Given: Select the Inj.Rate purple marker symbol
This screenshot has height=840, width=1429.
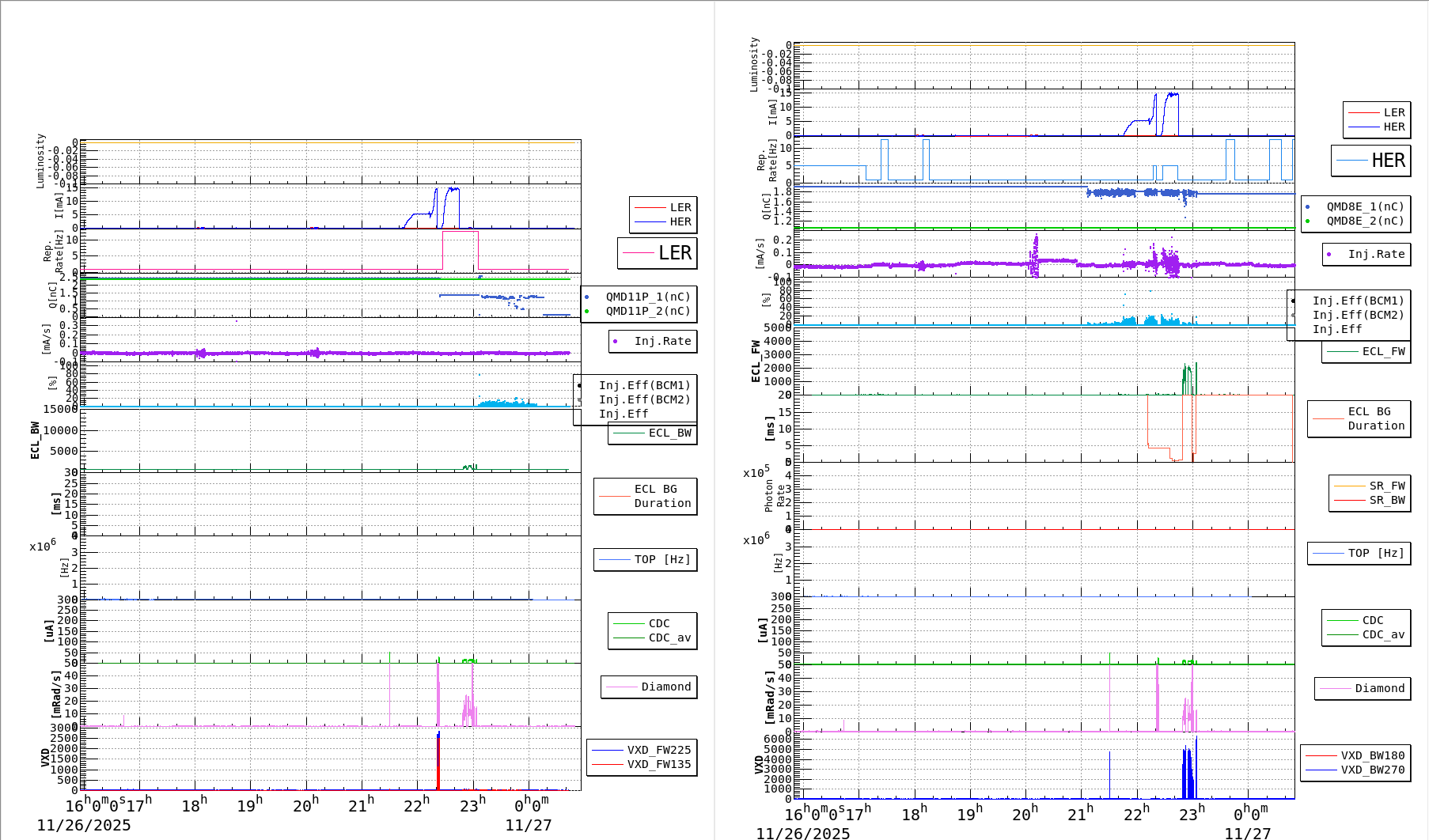Looking at the screenshot, I should [x=616, y=342].
